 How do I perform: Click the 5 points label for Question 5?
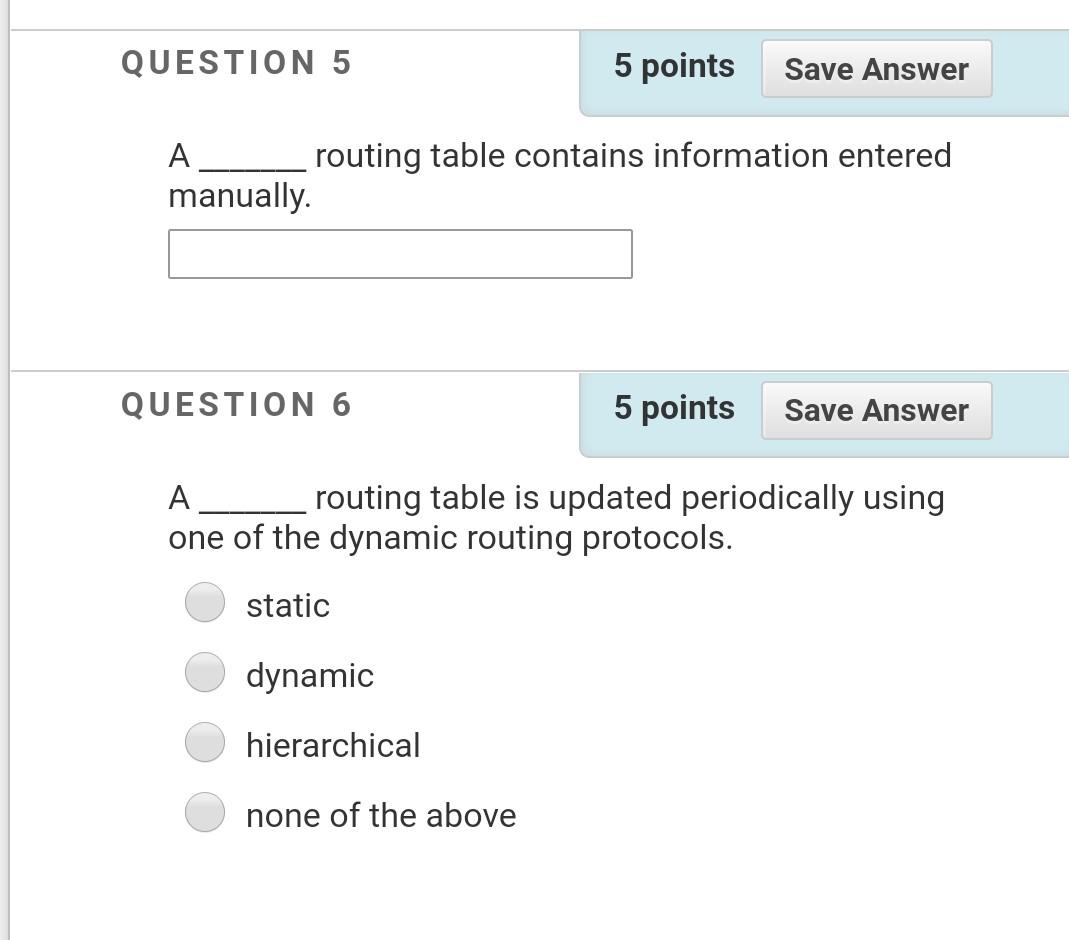(x=673, y=66)
